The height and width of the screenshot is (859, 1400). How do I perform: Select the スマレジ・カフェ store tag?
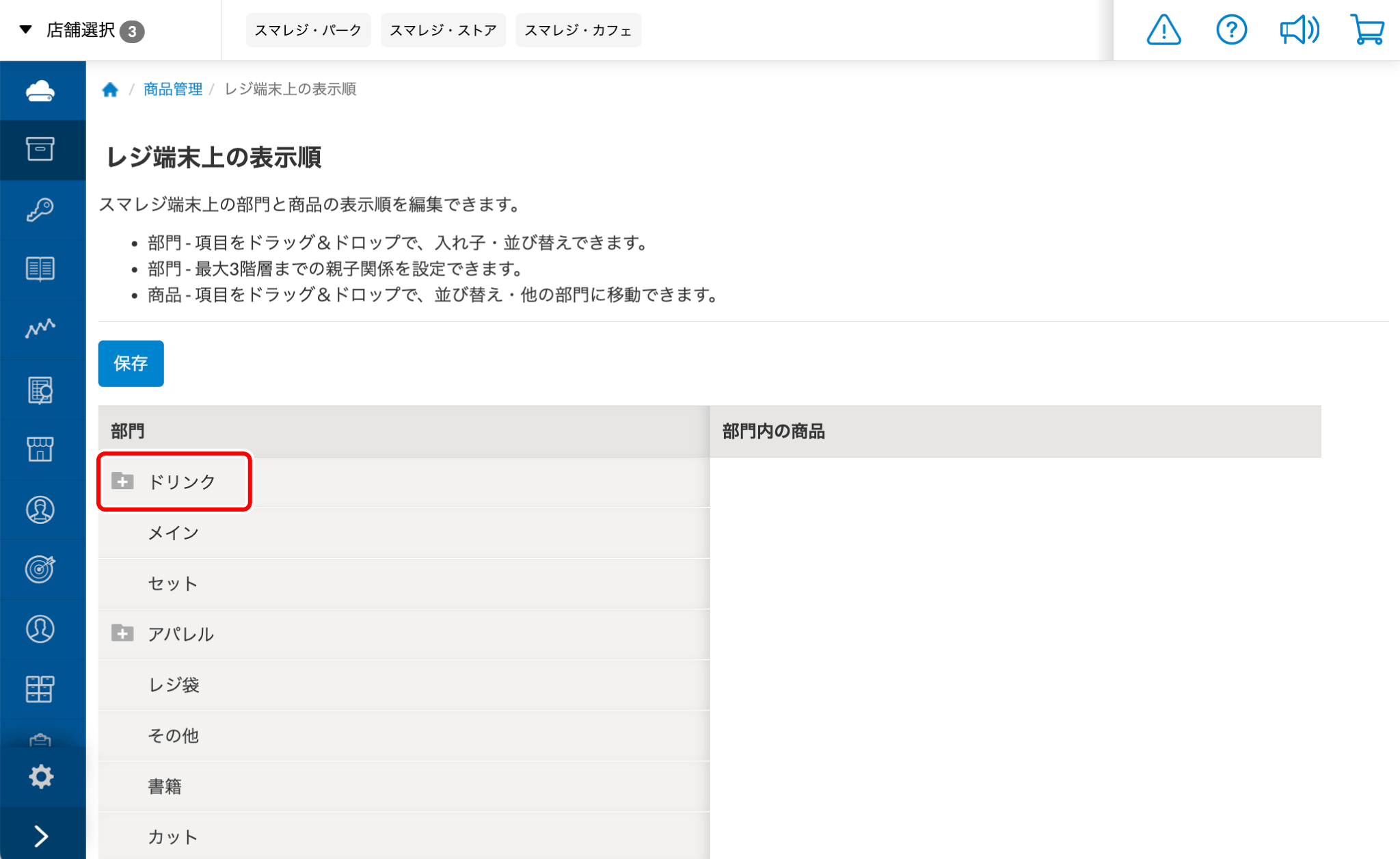(578, 30)
